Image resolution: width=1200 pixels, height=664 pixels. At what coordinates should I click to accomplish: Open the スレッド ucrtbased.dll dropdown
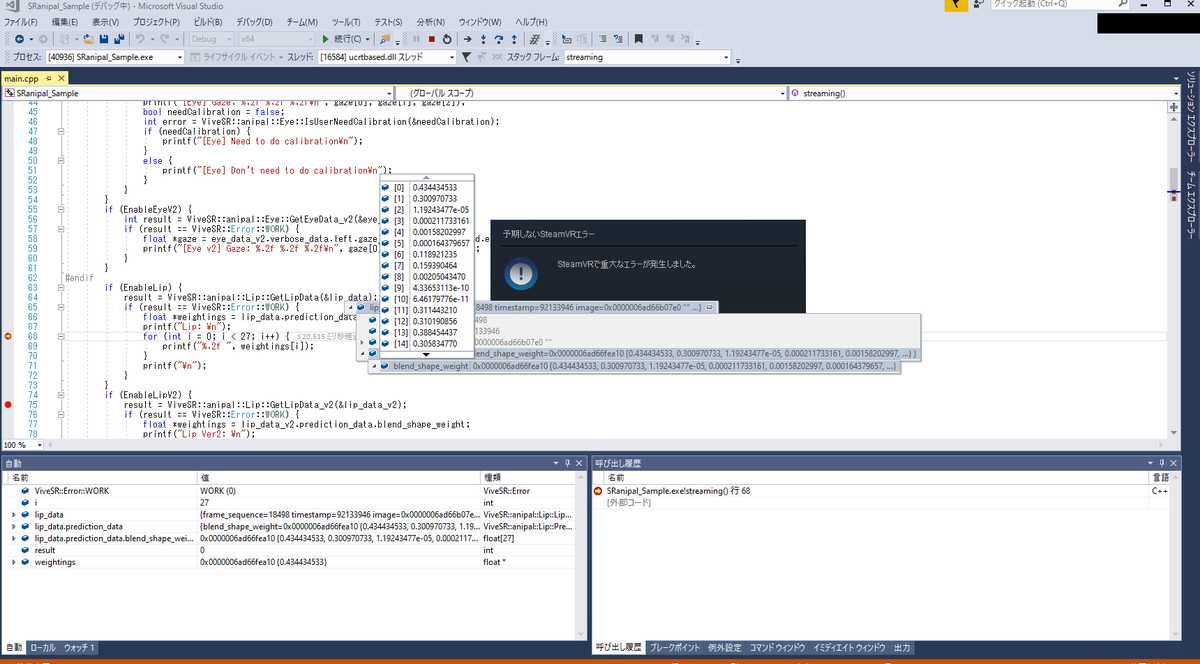386,57
